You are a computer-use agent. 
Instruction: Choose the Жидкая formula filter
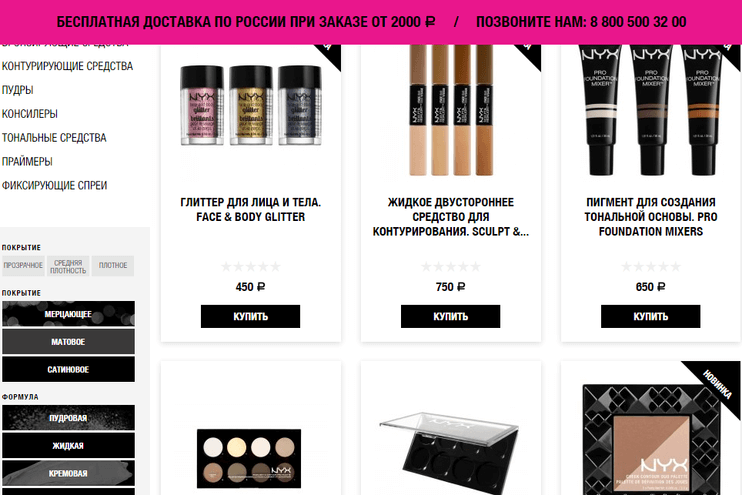pos(68,445)
